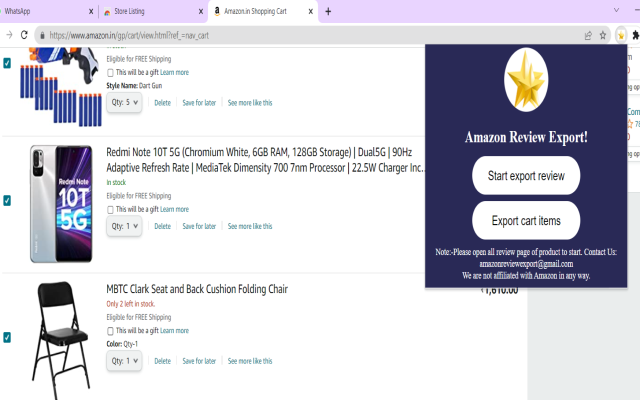See more like the MBTC folding chair
This screenshot has width=640, height=400.
250,361
